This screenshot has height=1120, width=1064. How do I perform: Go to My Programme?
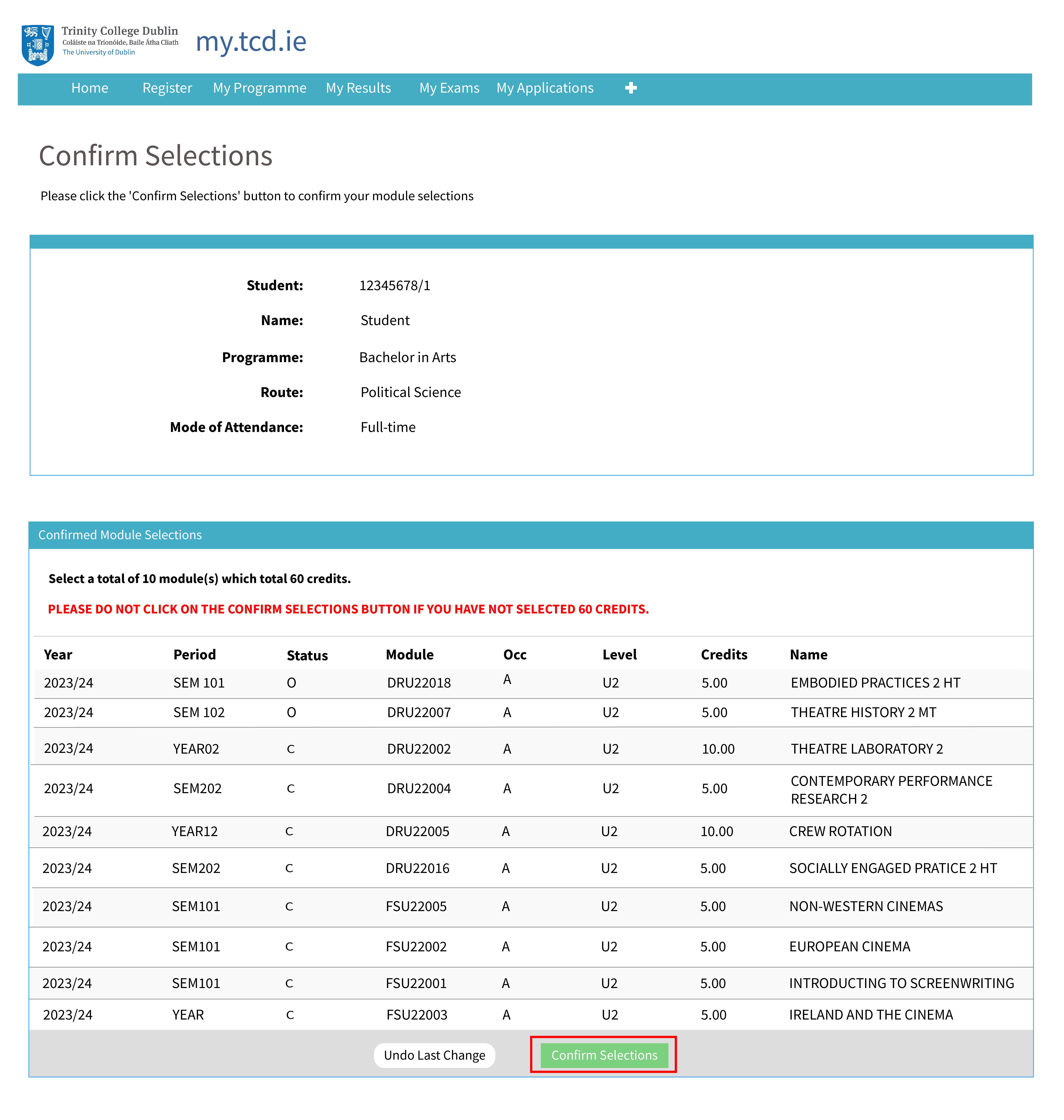(x=260, y=88)
